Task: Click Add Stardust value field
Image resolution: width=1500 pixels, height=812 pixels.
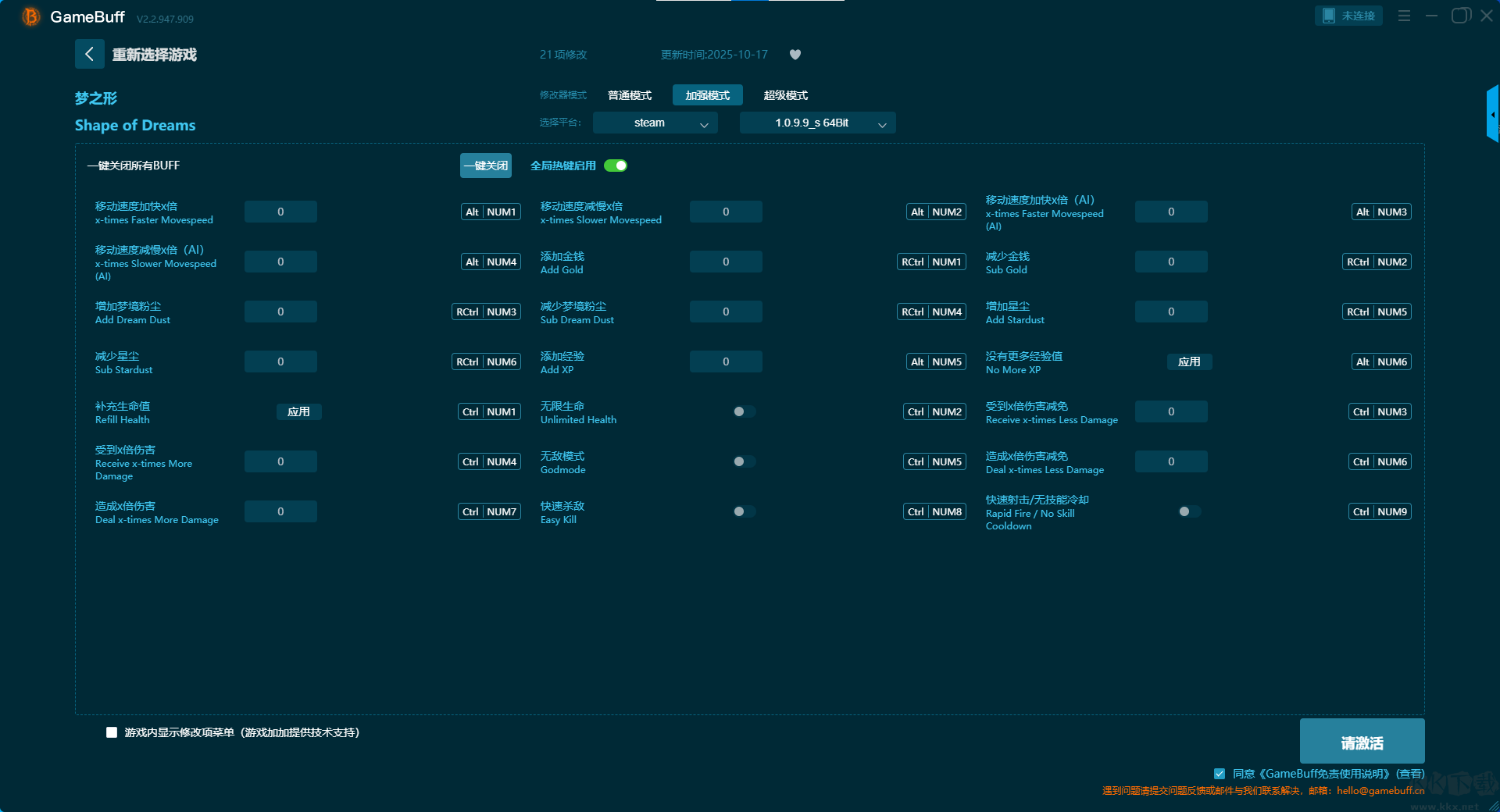Action: pos(1171,312)
